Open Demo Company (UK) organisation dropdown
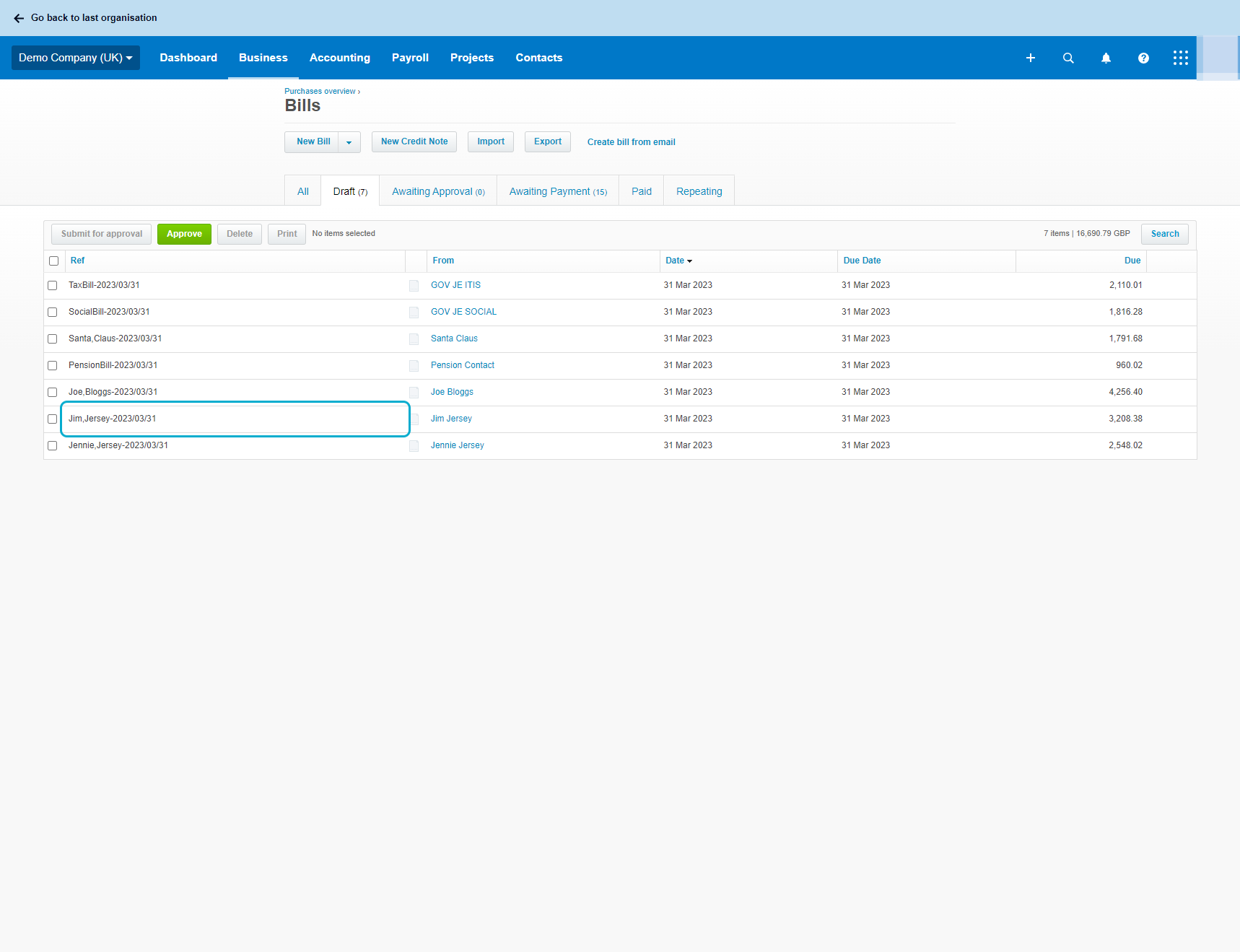This screenshot has width=1240, height=952. (76, 58)
